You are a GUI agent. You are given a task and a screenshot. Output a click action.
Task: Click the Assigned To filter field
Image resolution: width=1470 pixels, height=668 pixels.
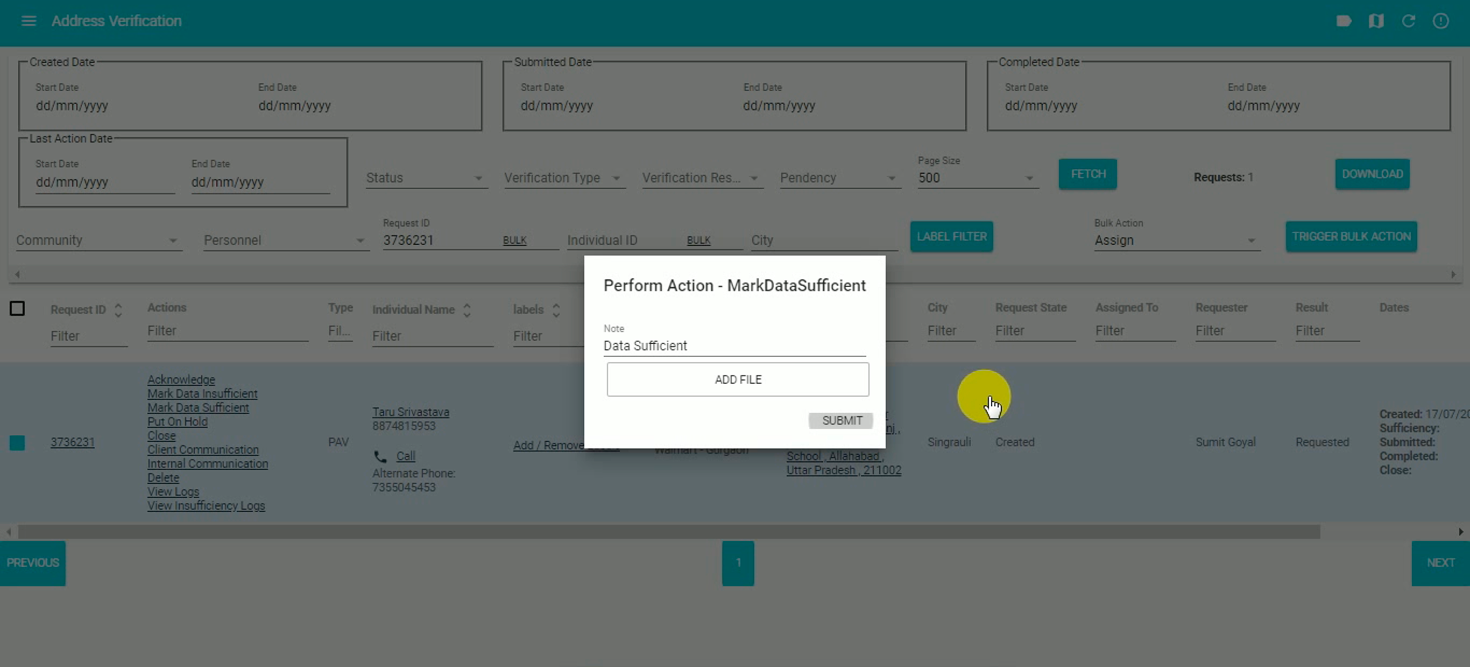point(1135,331)
